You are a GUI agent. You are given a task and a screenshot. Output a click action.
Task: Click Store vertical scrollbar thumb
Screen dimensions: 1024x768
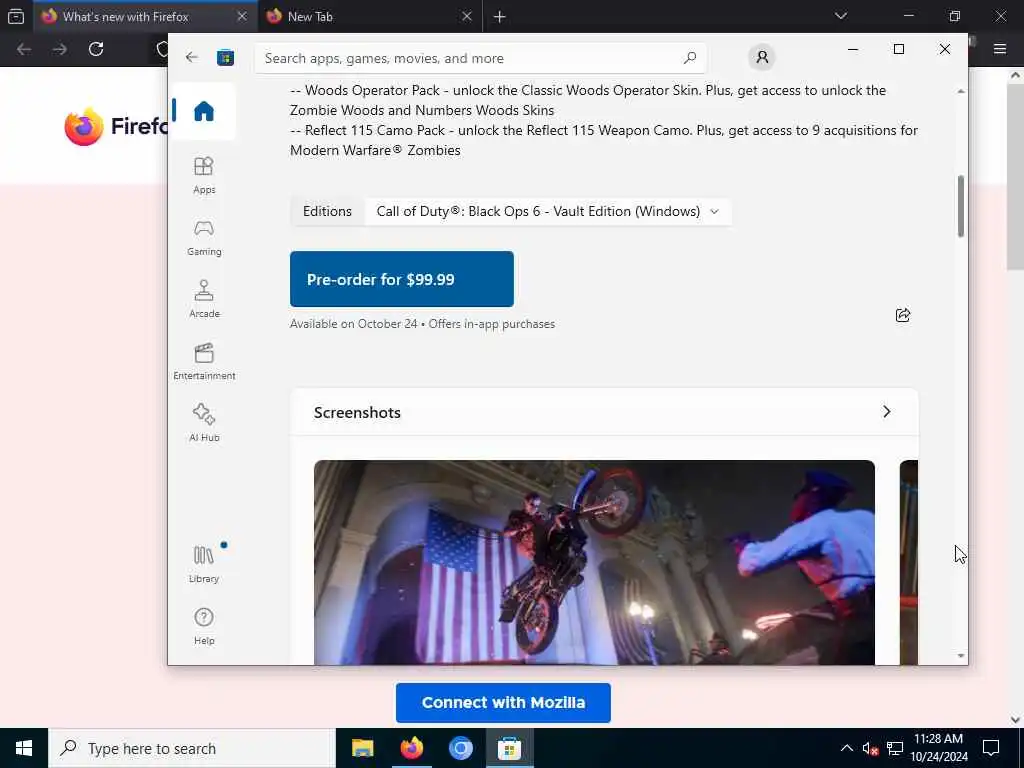coord(961,206)
